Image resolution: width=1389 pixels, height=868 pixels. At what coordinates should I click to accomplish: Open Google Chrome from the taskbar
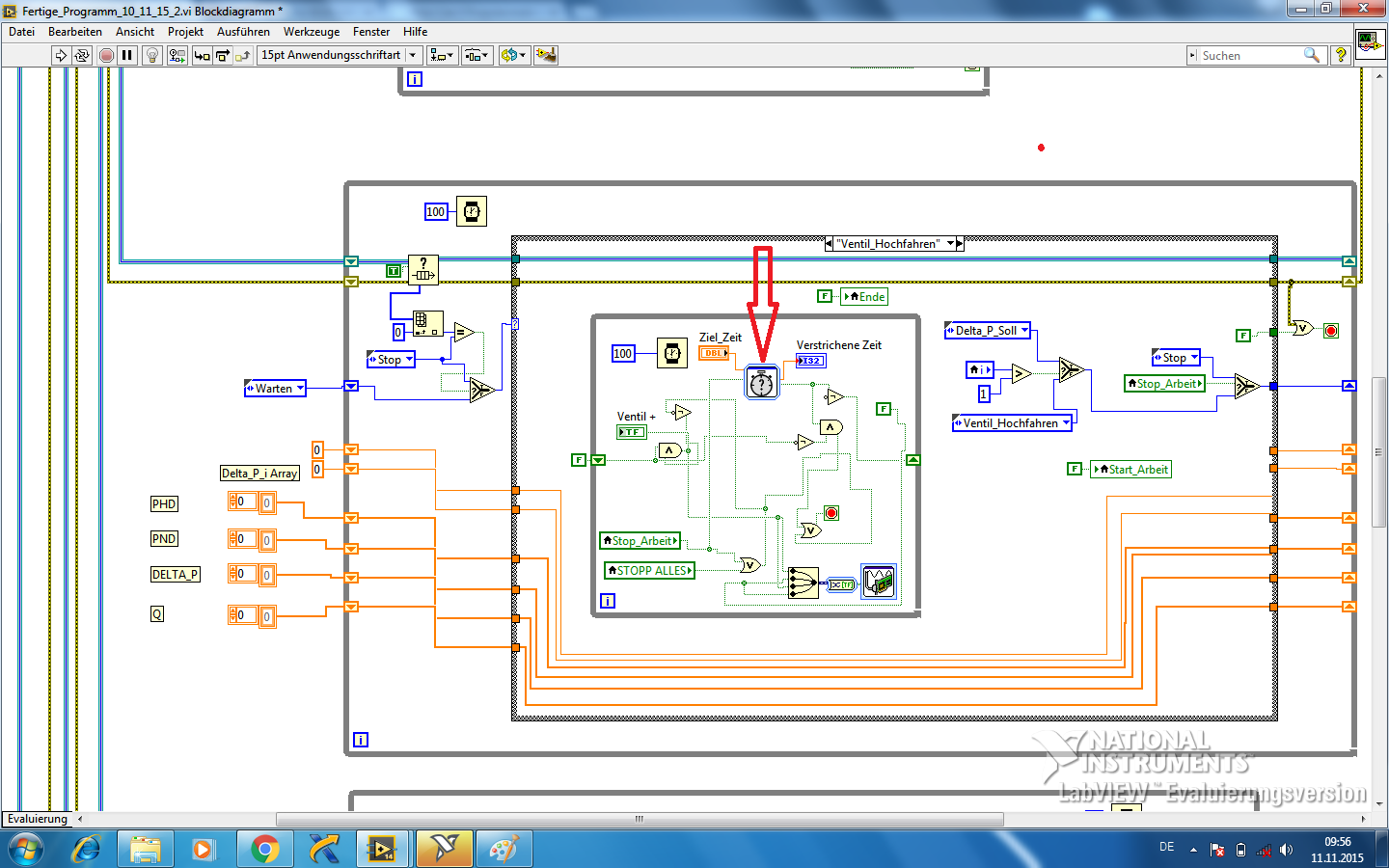point(263,849)
